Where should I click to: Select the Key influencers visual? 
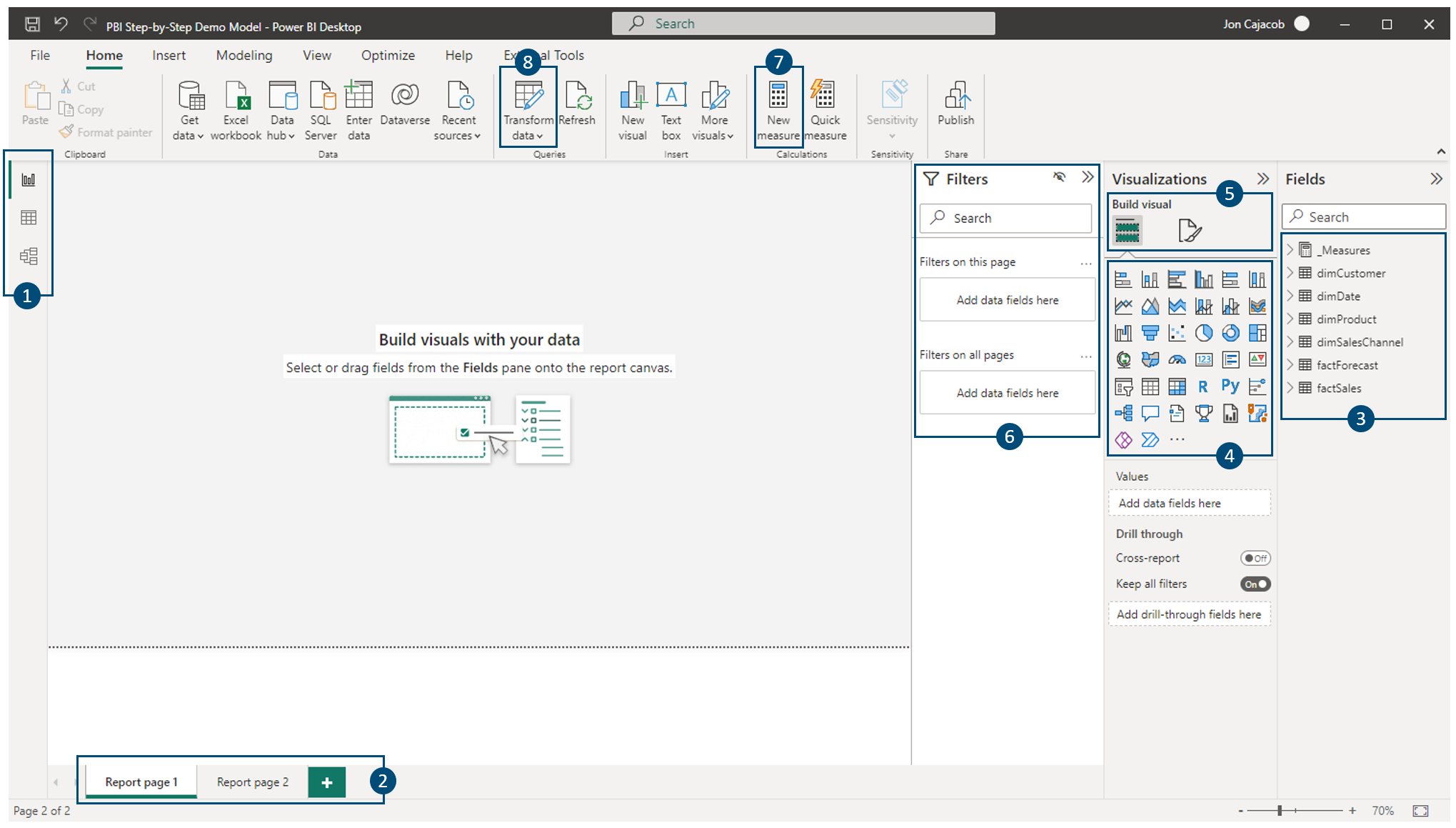click(x=1257, y=386)
